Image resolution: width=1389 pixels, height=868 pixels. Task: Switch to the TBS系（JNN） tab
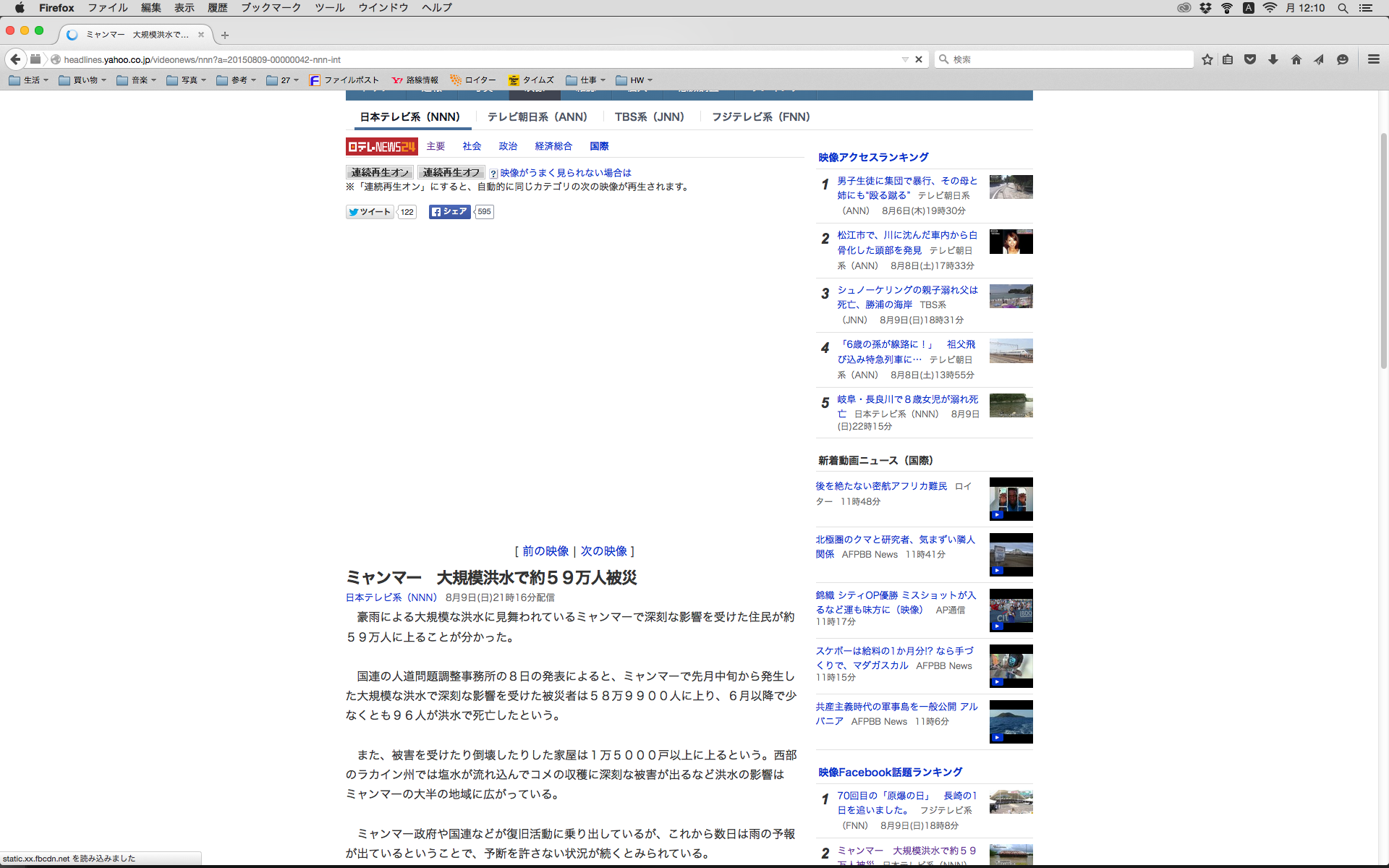tap(649, 116)
